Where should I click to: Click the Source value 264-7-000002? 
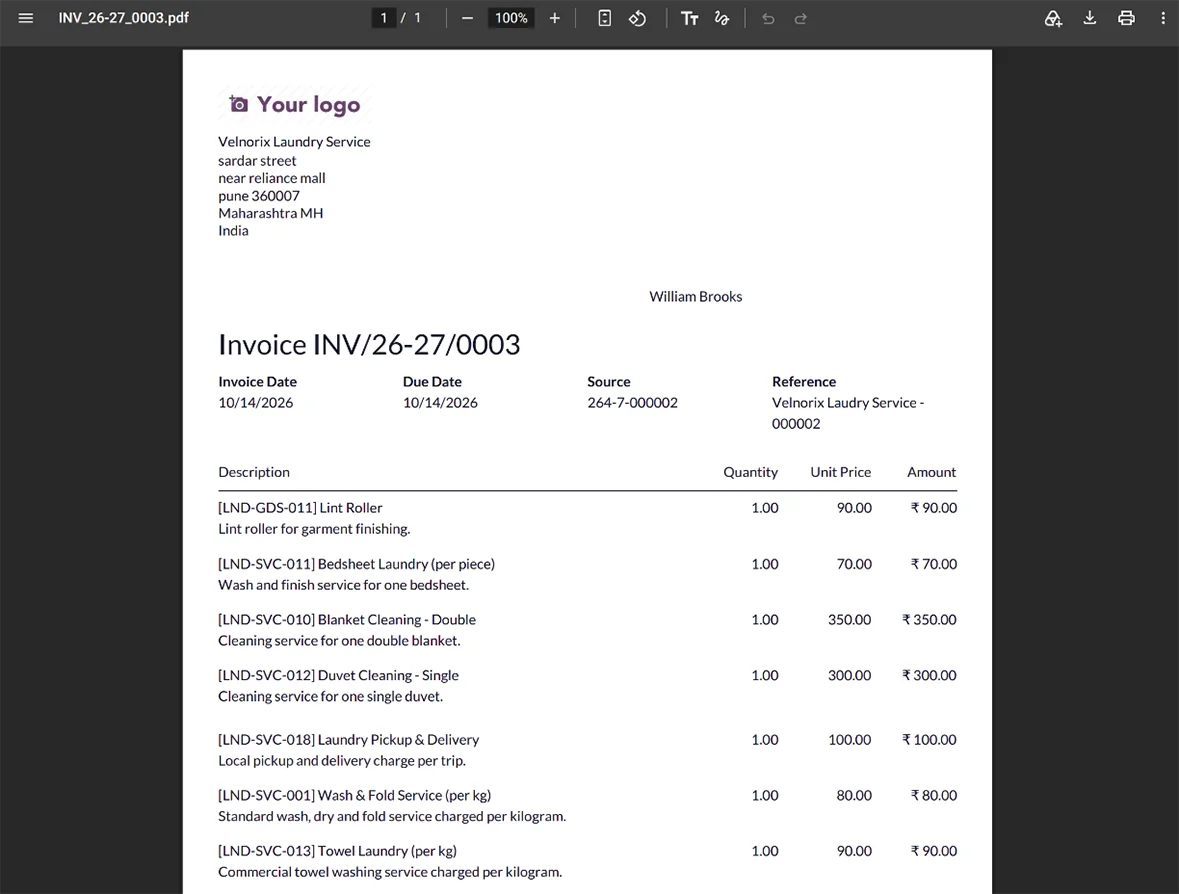(x=632, y=402)
